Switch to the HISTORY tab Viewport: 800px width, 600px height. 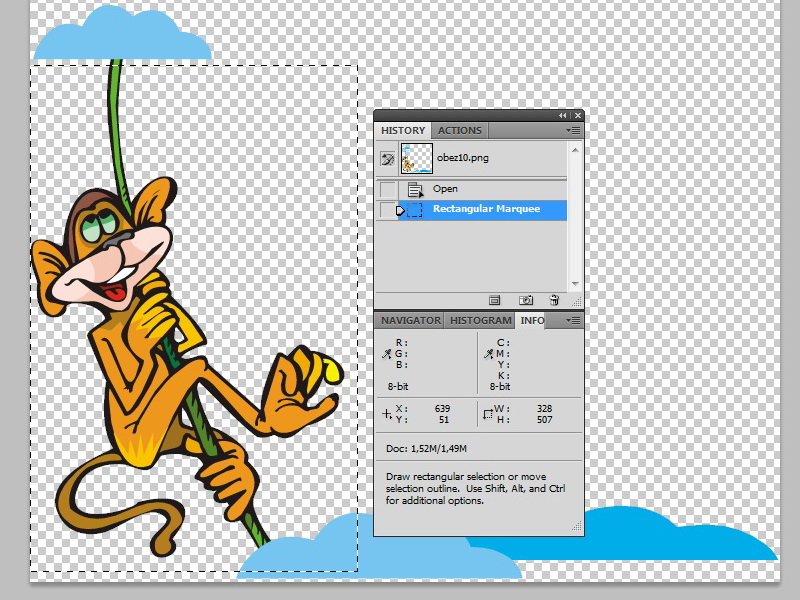[x=403, y=130]
